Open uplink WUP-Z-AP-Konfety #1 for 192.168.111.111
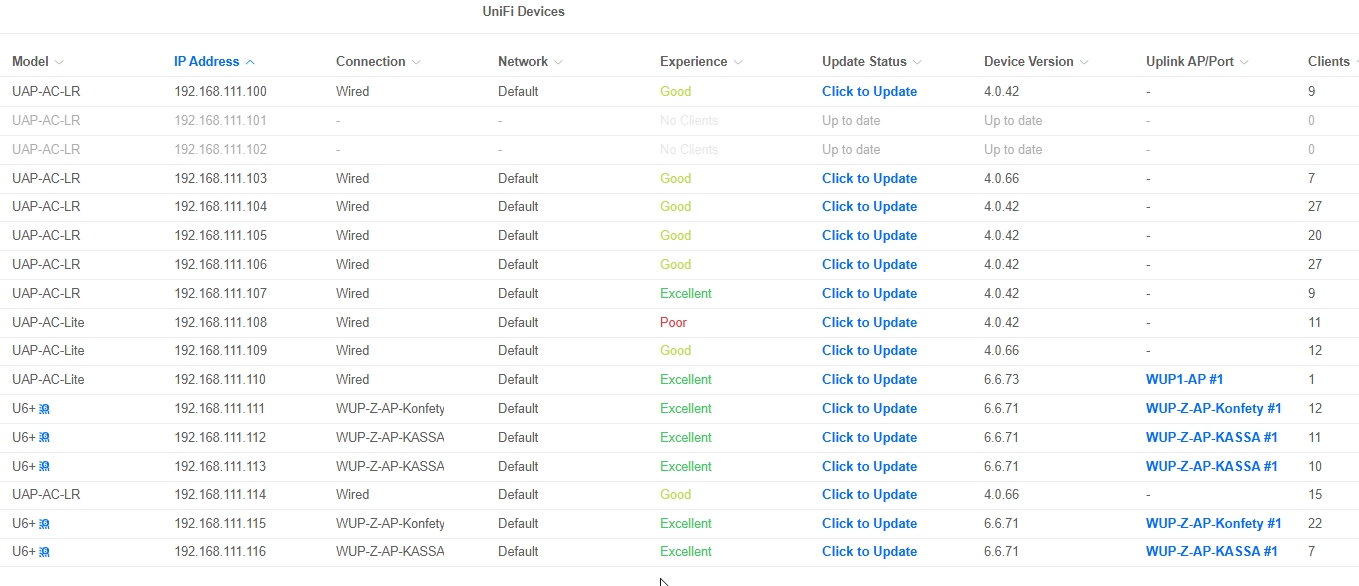1359x586 pixels. pos(1213,409)
